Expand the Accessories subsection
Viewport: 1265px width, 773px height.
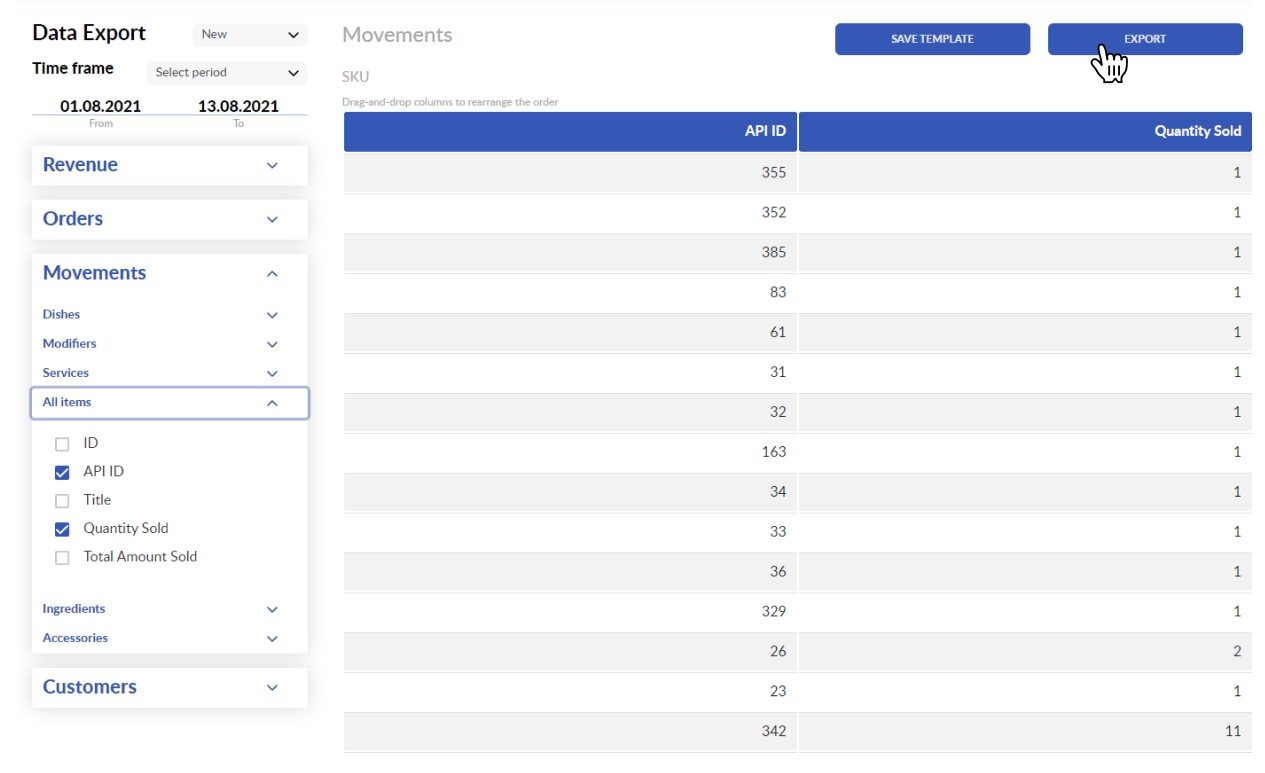tap(170, 637)
